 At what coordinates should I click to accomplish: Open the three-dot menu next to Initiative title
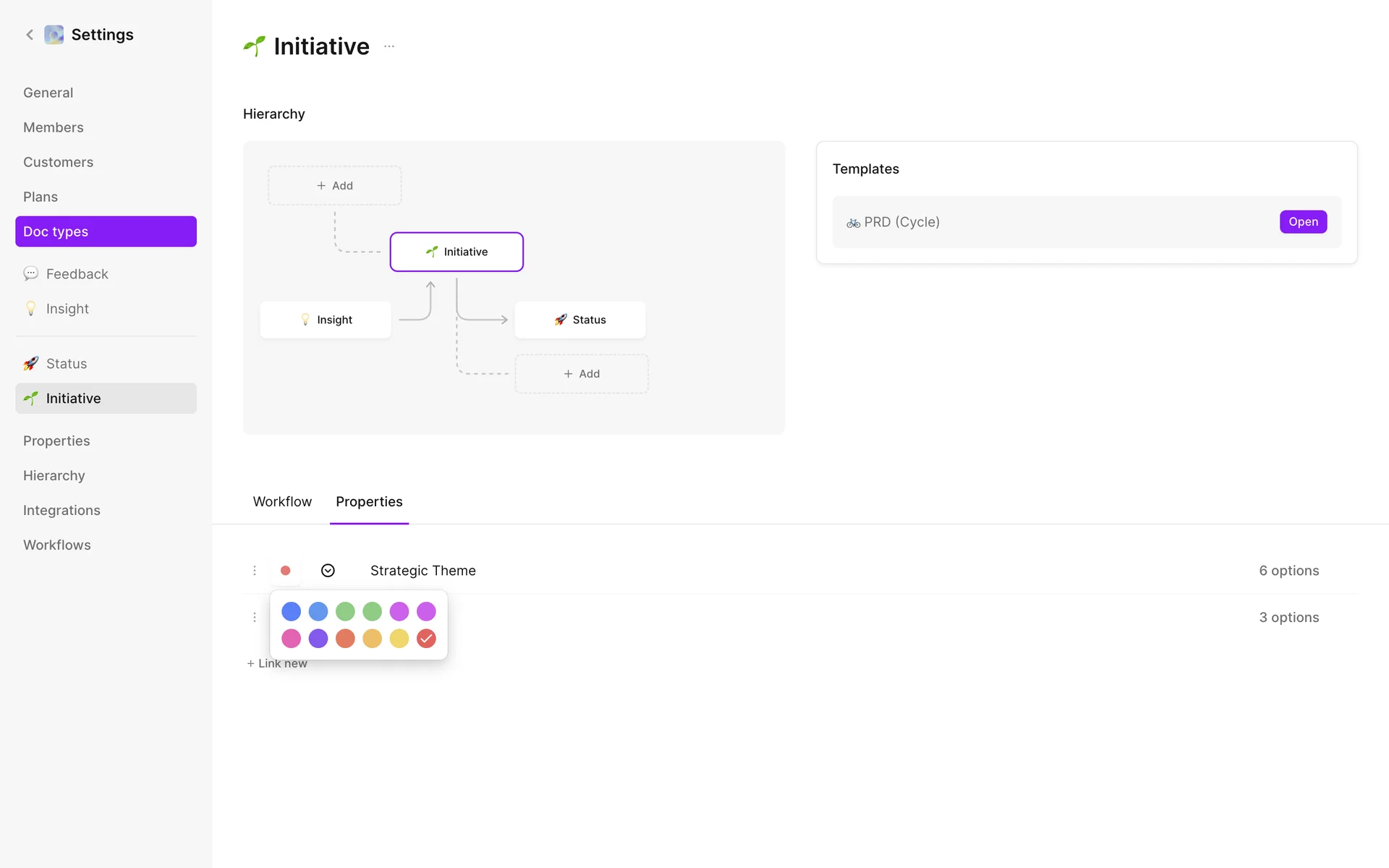[x=389, y=46]
